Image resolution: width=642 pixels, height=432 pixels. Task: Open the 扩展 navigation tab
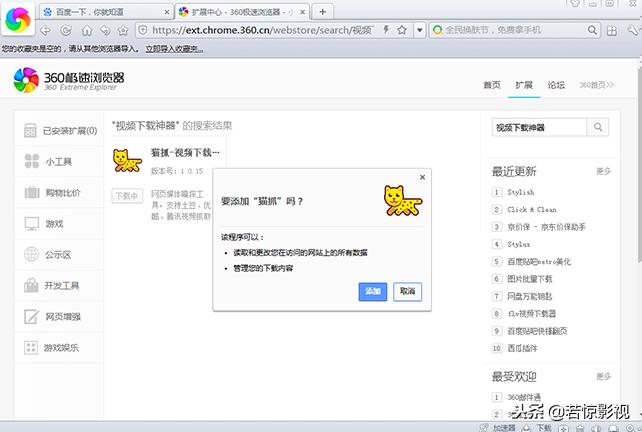[x=524, y=85]
